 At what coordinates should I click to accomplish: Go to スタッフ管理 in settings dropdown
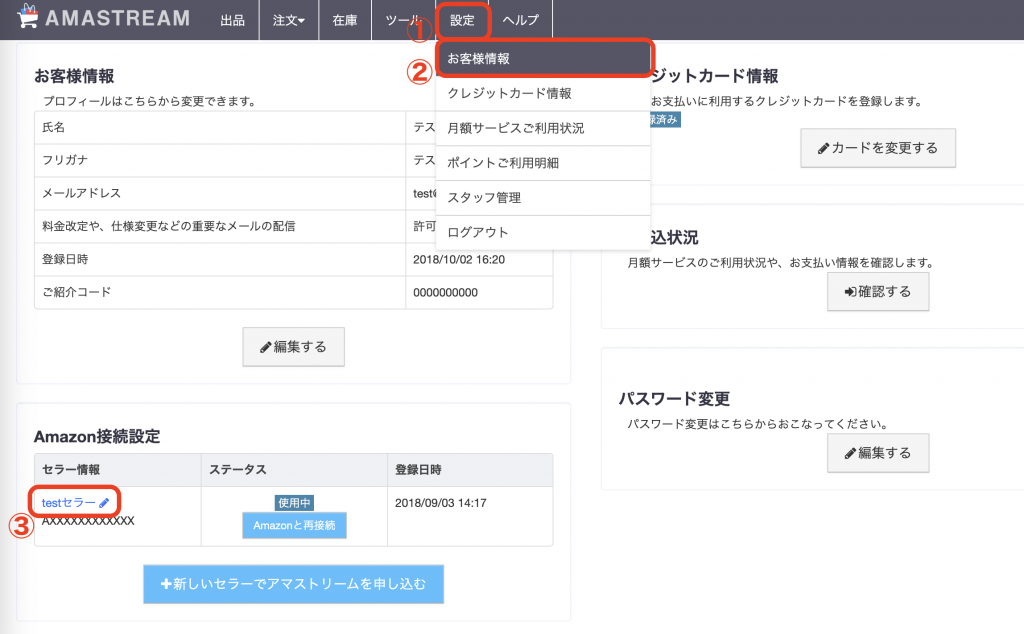tap(543, 197)
